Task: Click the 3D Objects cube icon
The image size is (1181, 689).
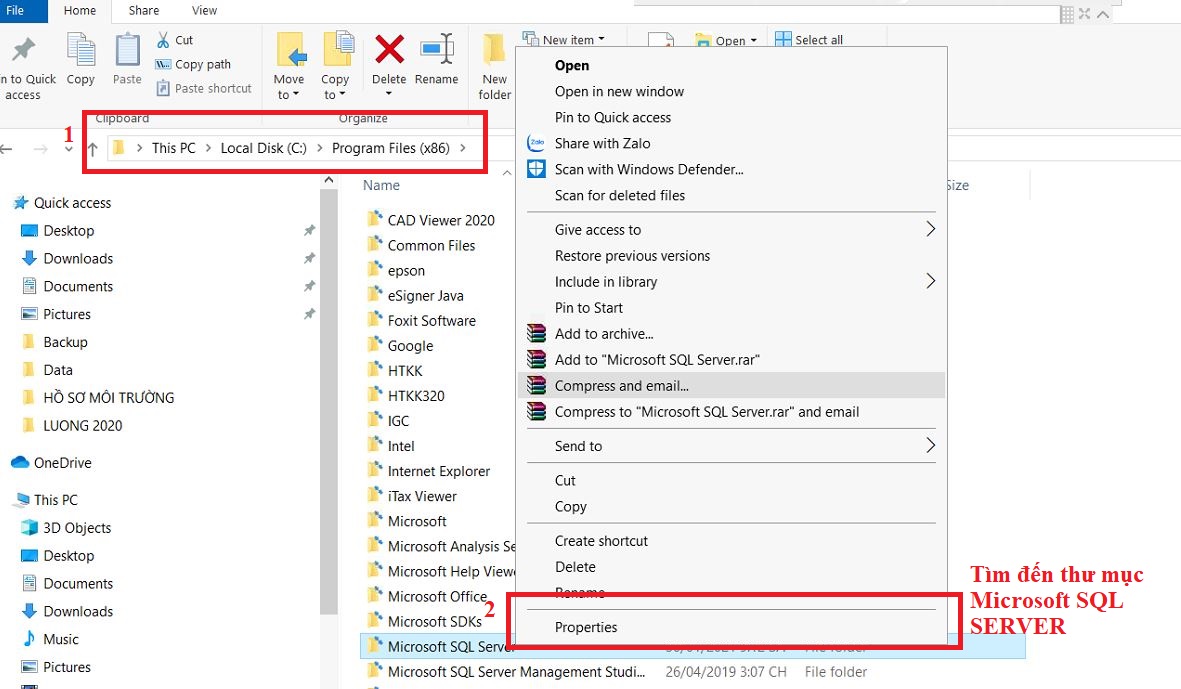Action: click(29, 528)
